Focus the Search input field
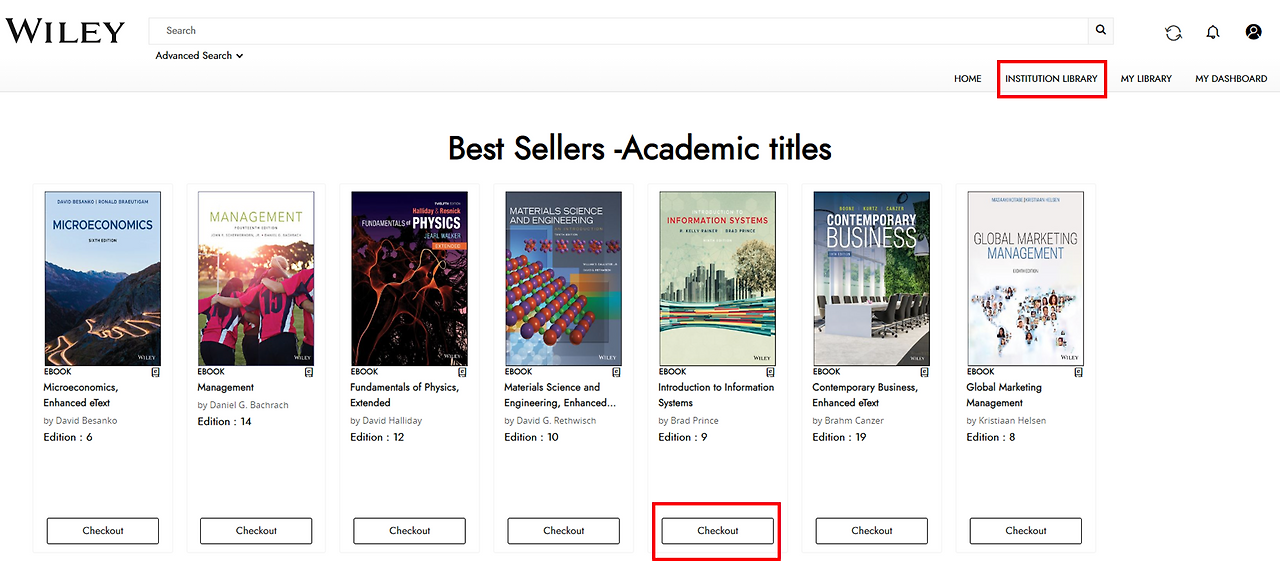The height and width of the screenshot is (561, 1280). (x=620, y=31)
